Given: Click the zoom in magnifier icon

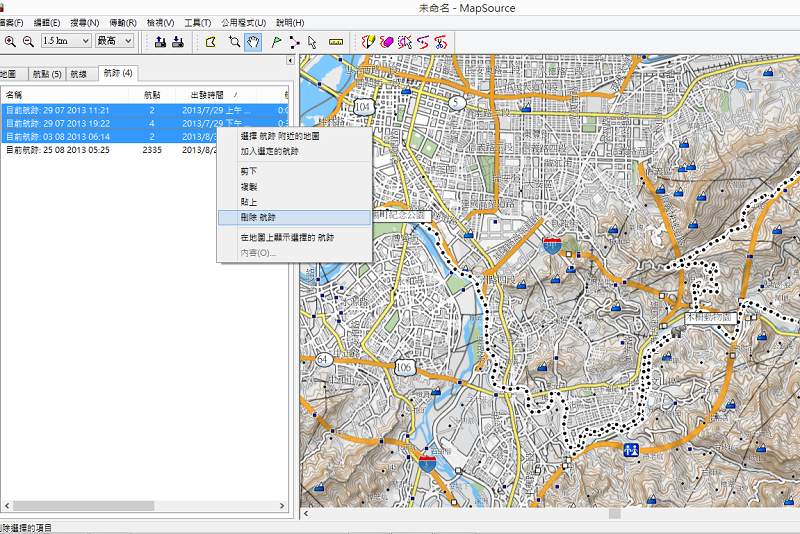Looking at the screenshot, I should point(10,41).
